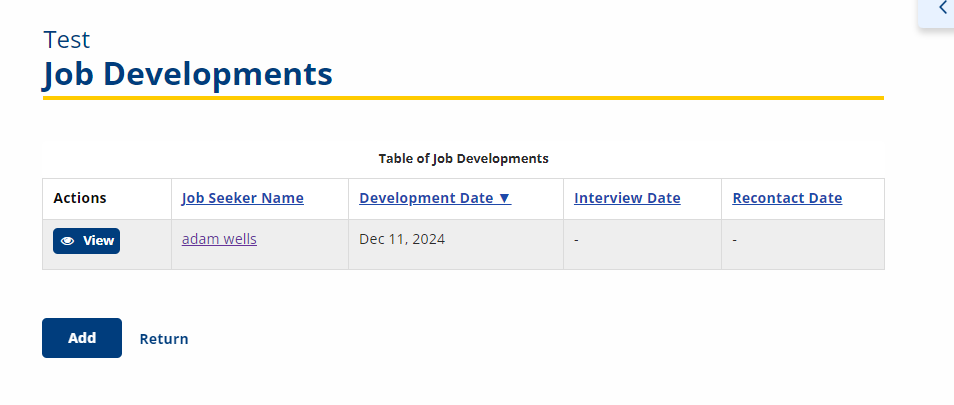Screen dimensions: 954x405
Task: Click the Dec 11, 2024 date cell
Action: 402,240
